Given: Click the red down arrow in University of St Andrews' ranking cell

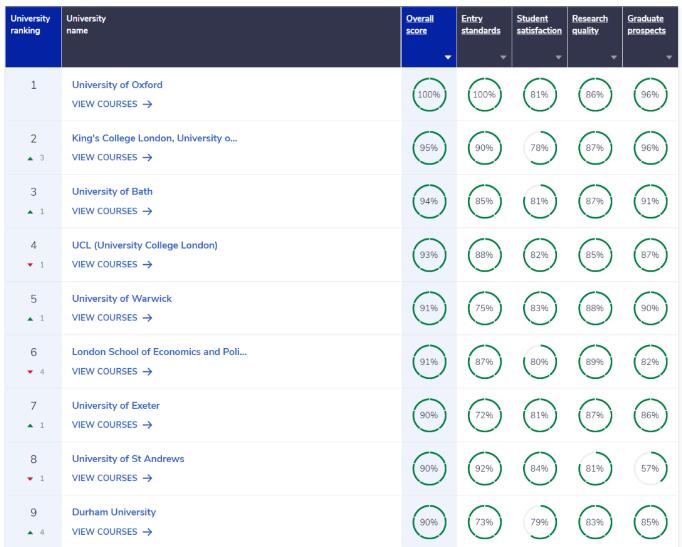Looking at the screenshot, I should [x=30, y=479].
